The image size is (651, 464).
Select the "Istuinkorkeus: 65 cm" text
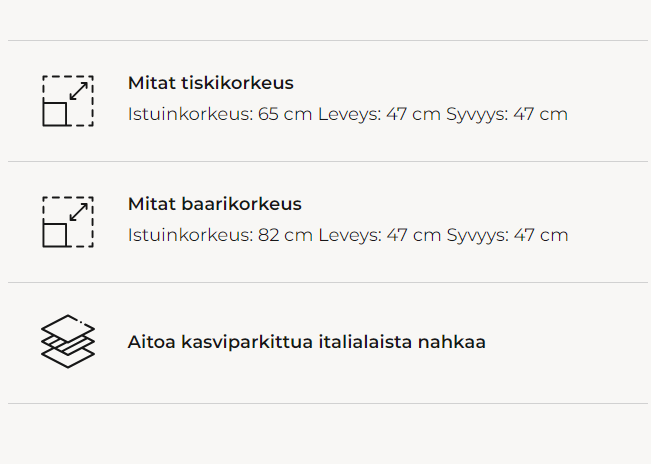[x=220, y=114]
